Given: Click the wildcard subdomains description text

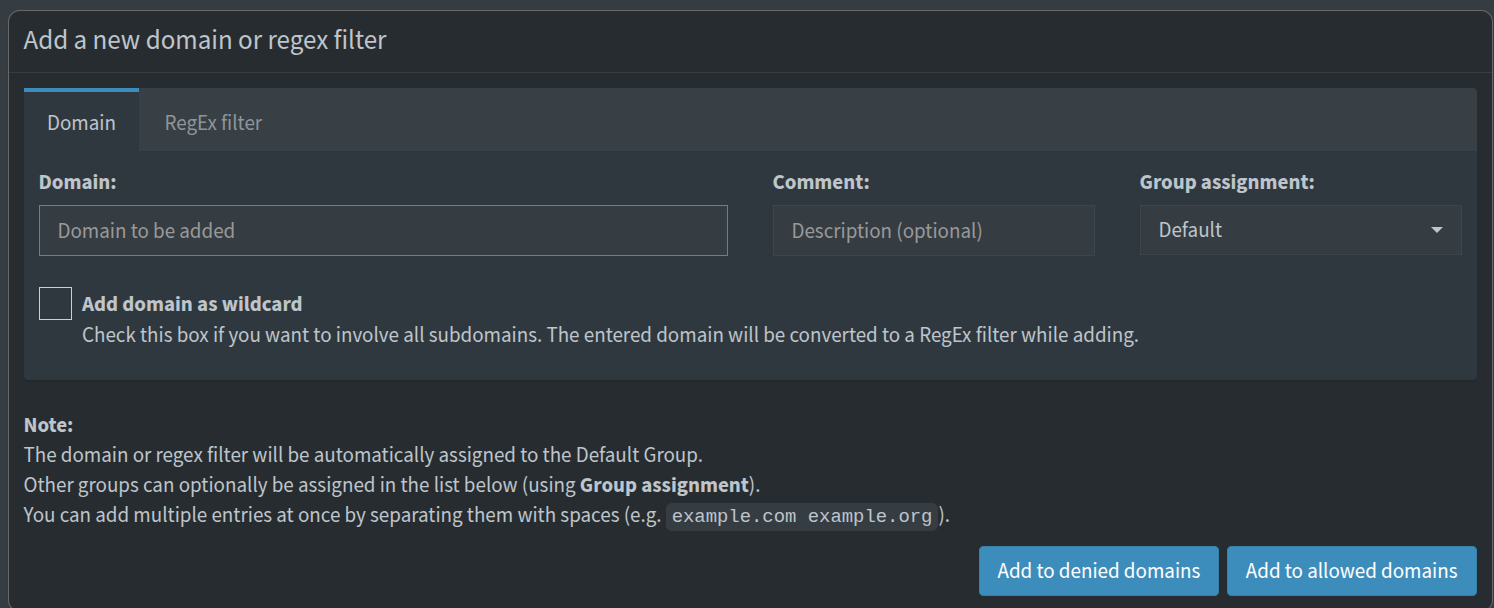Looking at the screenshot, I should pyautogui.click(x=610, y=335).
